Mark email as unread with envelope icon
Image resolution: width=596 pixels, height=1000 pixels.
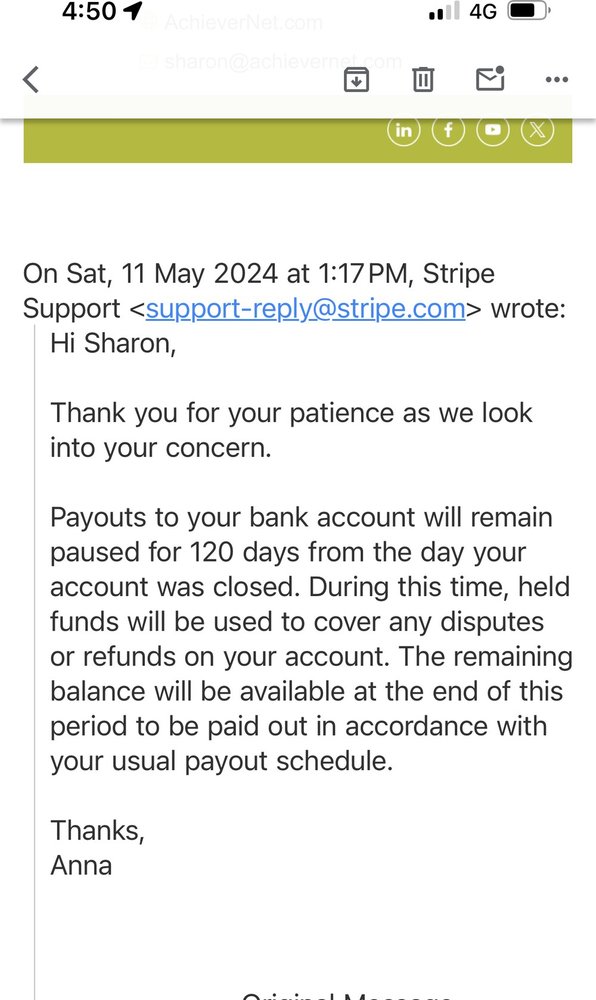pyautogui.click(x=490, y=78)
